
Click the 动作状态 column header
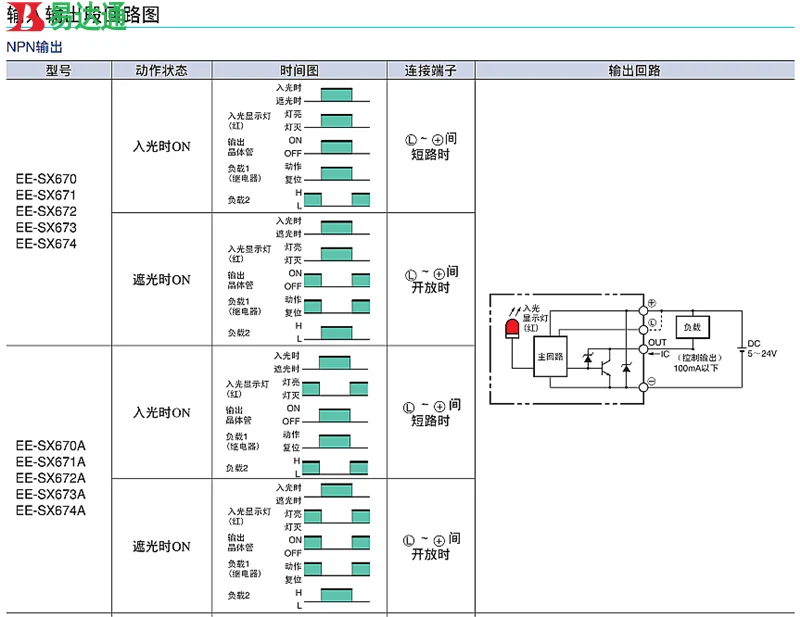pyautogui.click(x=161, y=70)
